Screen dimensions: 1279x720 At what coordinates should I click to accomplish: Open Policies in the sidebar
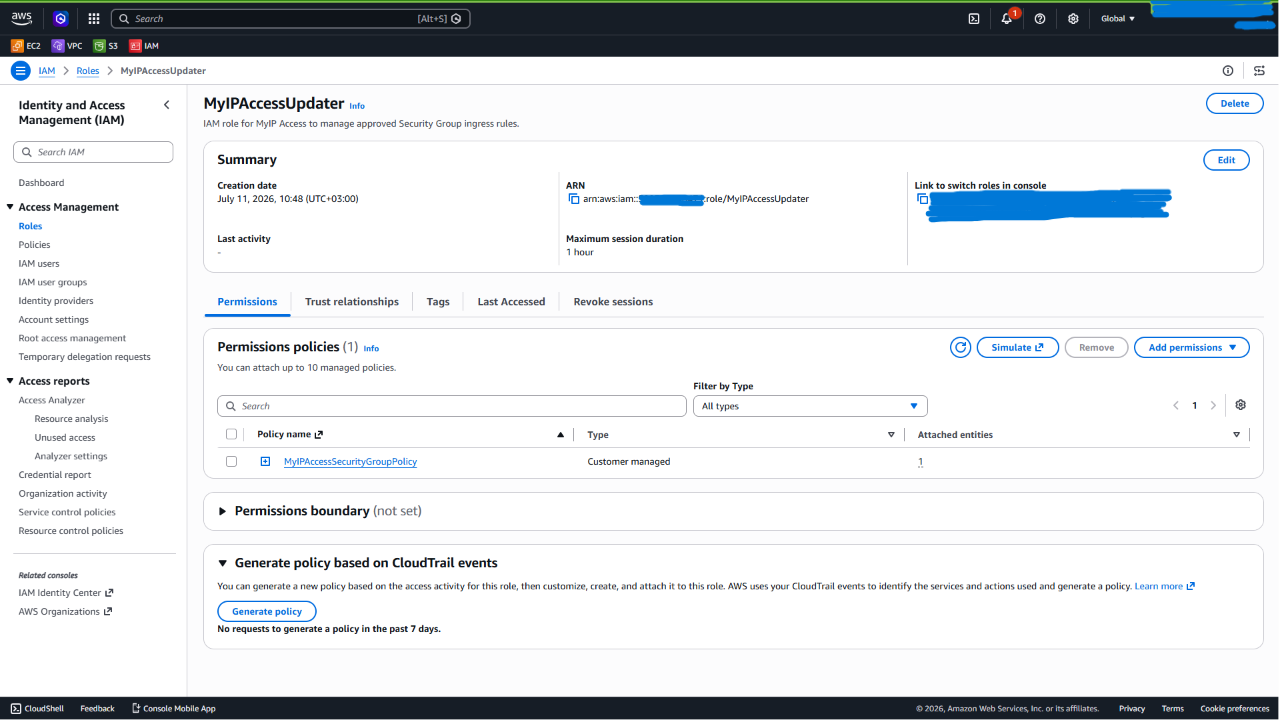tap(34, 245)
